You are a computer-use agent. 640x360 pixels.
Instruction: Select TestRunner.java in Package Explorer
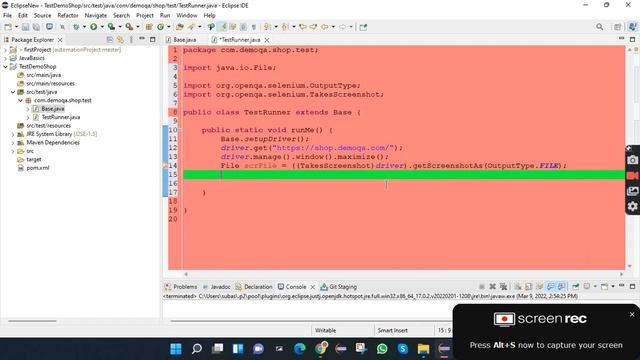point(61,117)
